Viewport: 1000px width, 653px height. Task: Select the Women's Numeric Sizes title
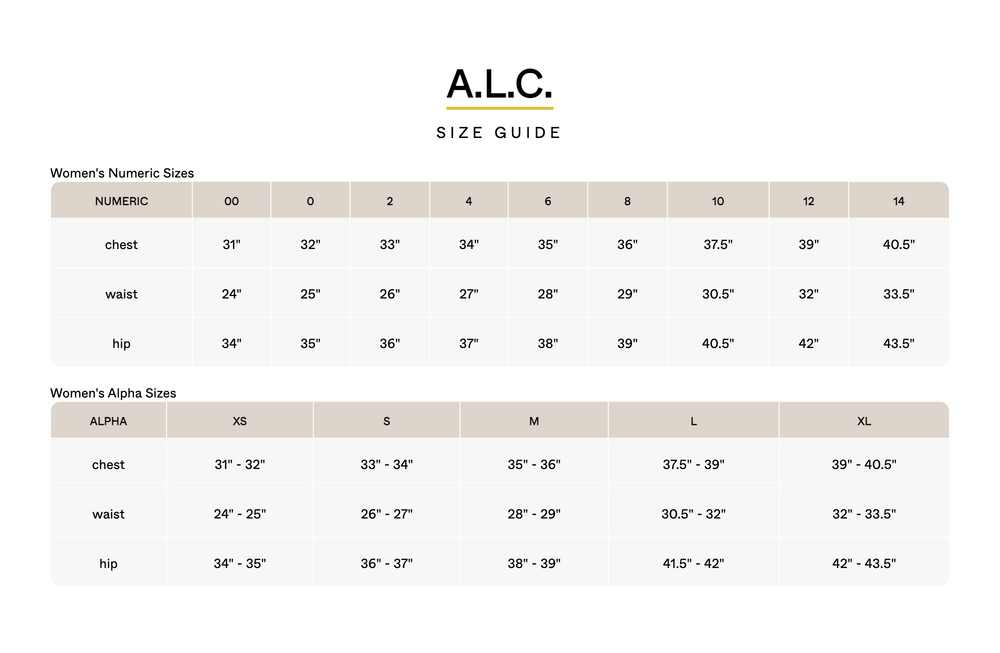click(x=122, y=173)
